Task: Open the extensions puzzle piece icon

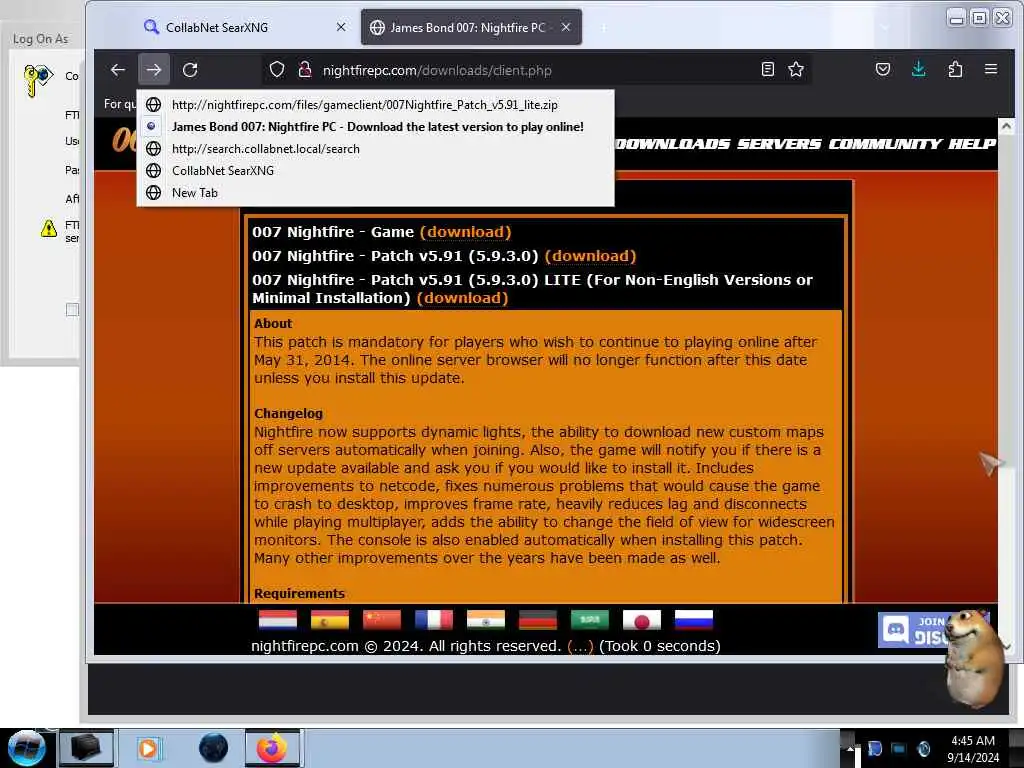Action: pos(955,69)
